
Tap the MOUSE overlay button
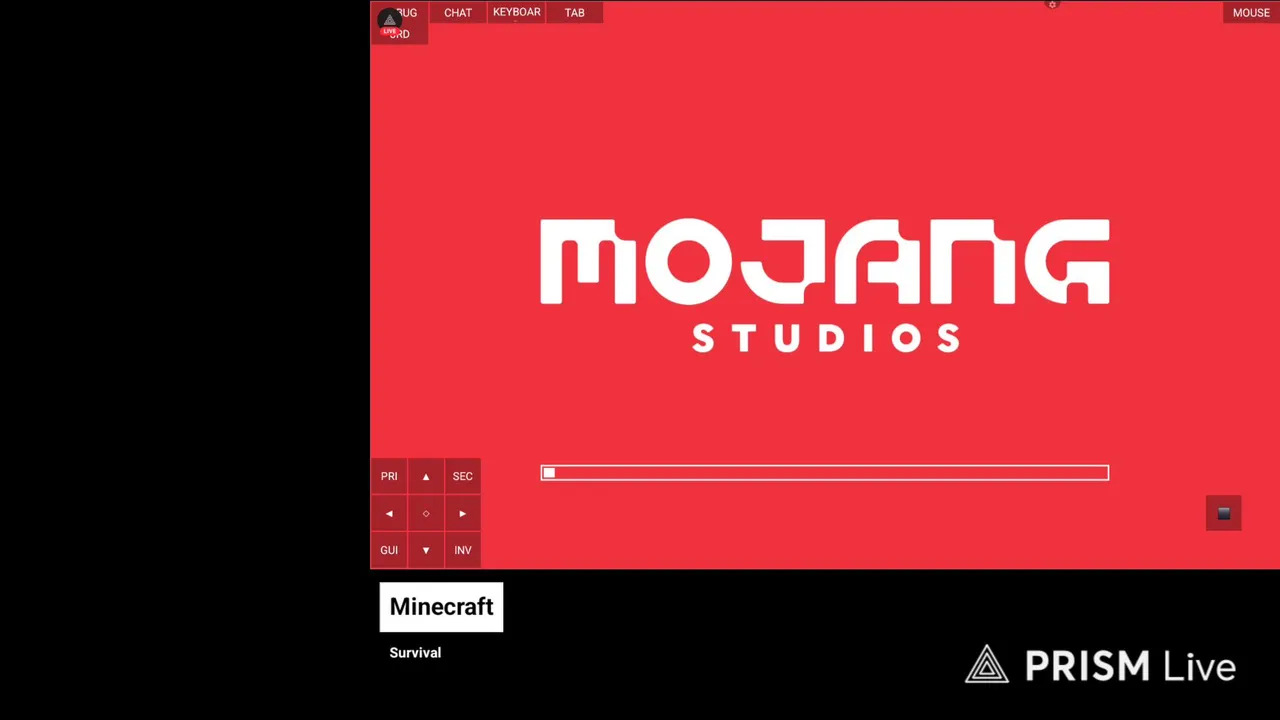click(1251, 12)
